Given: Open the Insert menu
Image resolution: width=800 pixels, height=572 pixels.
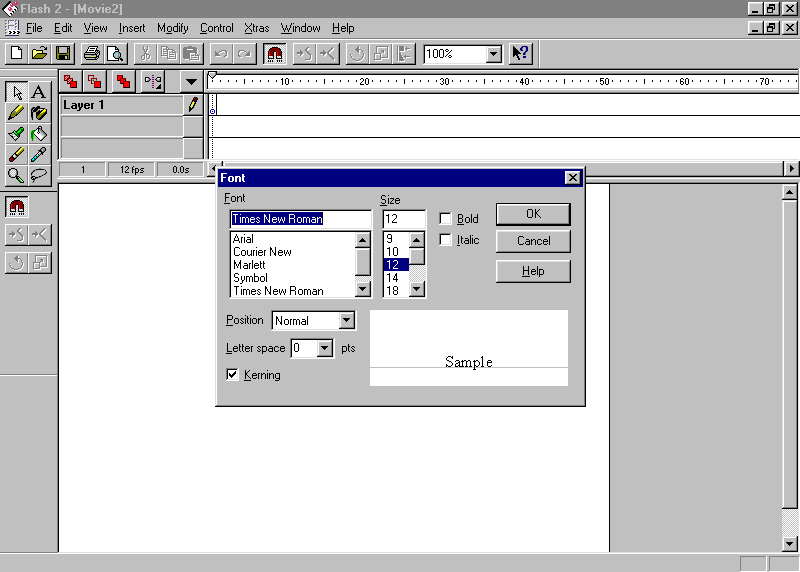Looking at the screenshot, I should point(132,28).
